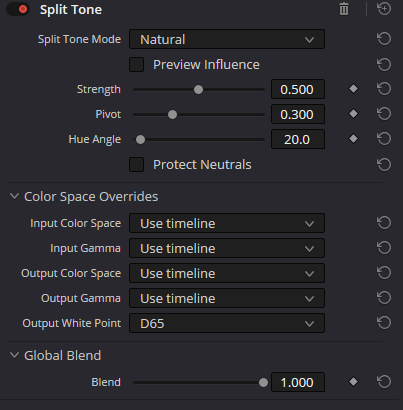Reset the Split Tone Mode setting
Image resolution: width=403 pixels, height=410 pixels.
(x=384, y=39)
